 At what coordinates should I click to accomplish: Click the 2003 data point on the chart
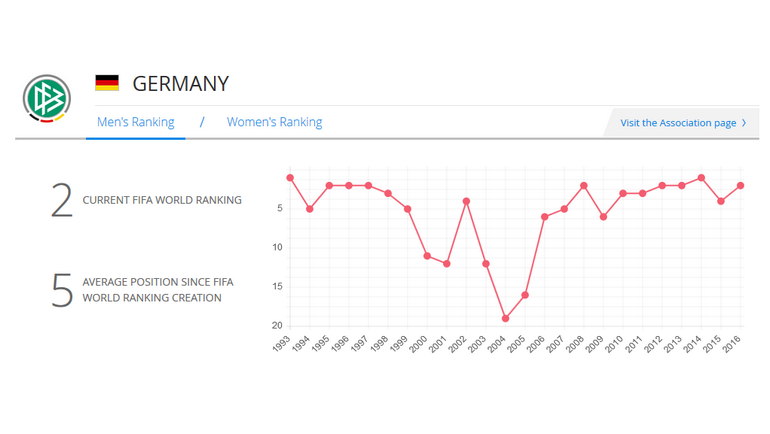(486, 264)
